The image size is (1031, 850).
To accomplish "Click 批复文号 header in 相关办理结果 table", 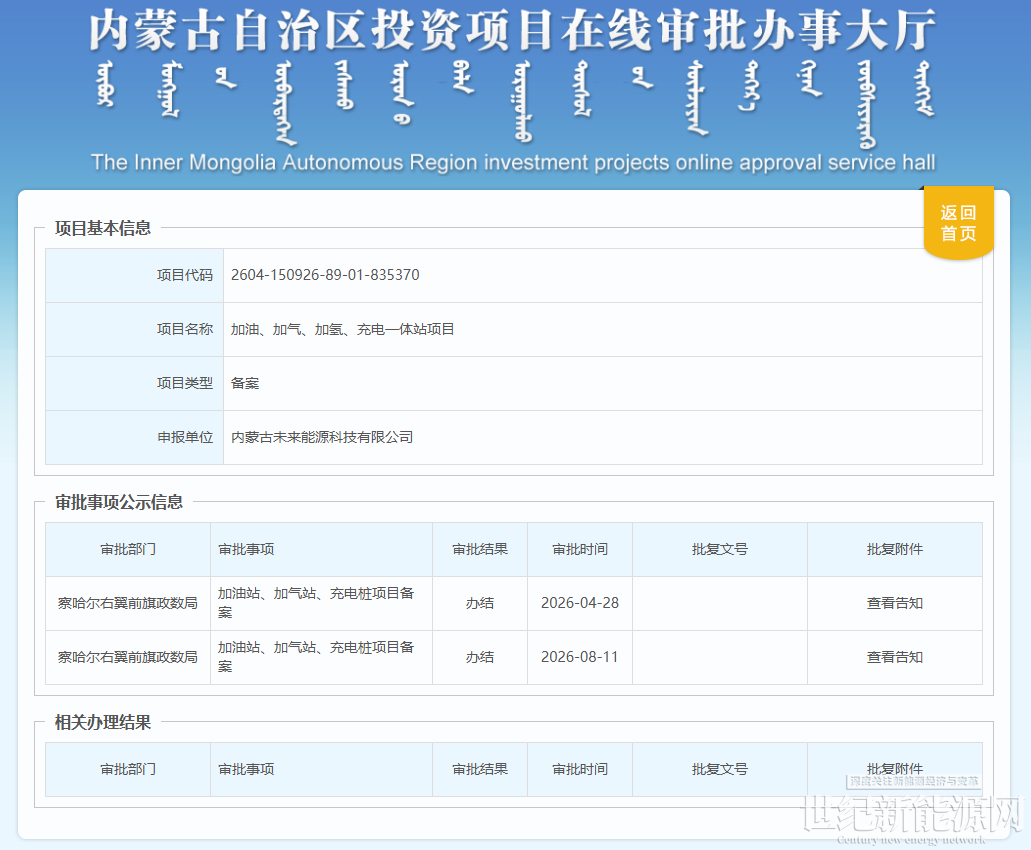I will tap(719, 769).
